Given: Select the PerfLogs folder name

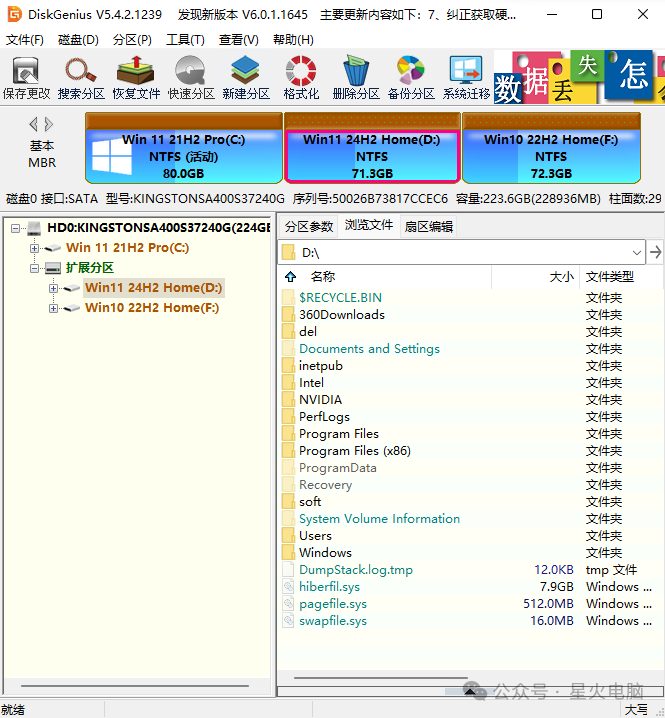Looking at the screenshot, I should point(324,417).
